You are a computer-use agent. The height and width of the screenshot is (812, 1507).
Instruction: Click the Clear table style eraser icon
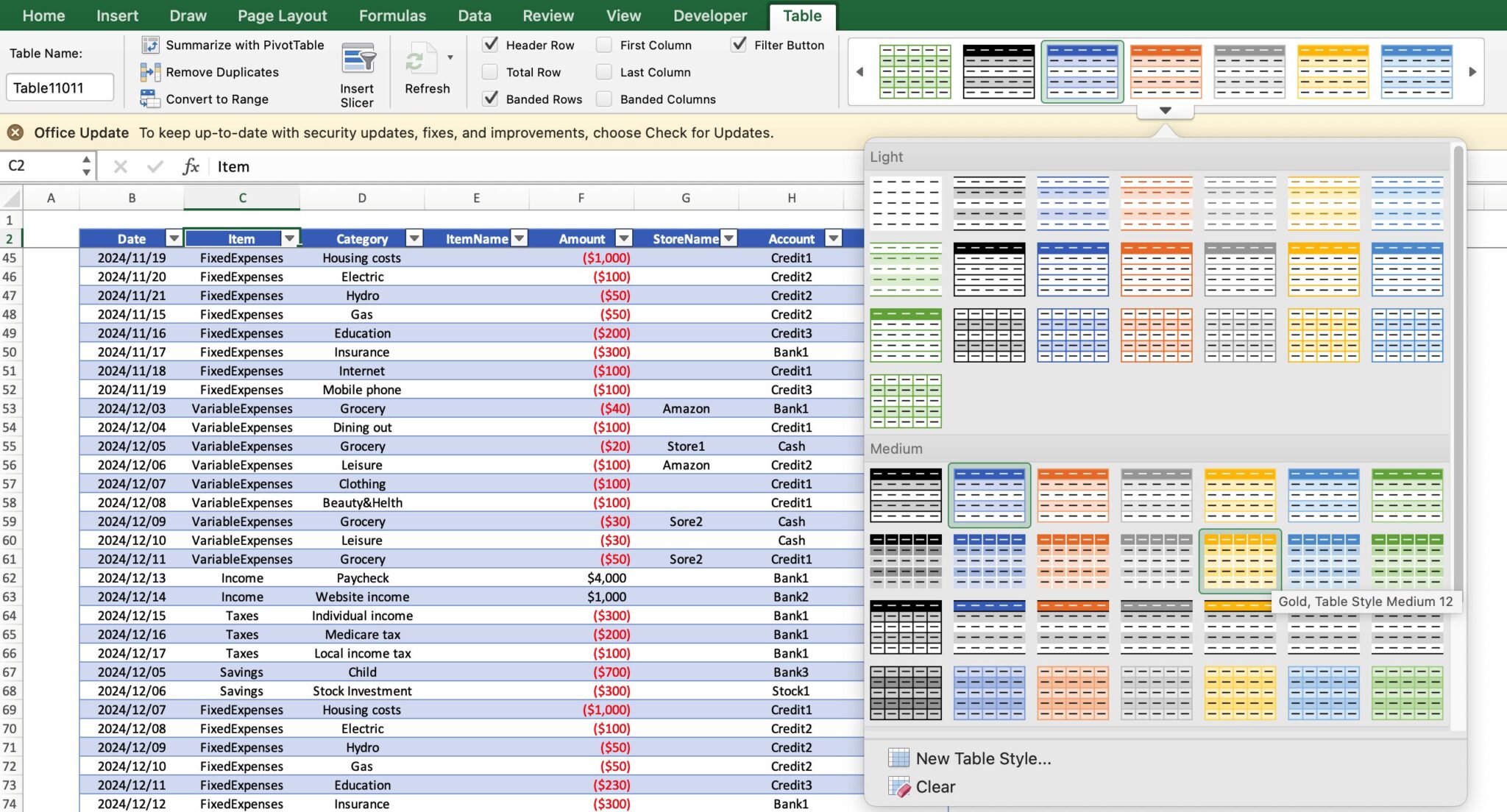pyautogui.click(x=899, y=787)
